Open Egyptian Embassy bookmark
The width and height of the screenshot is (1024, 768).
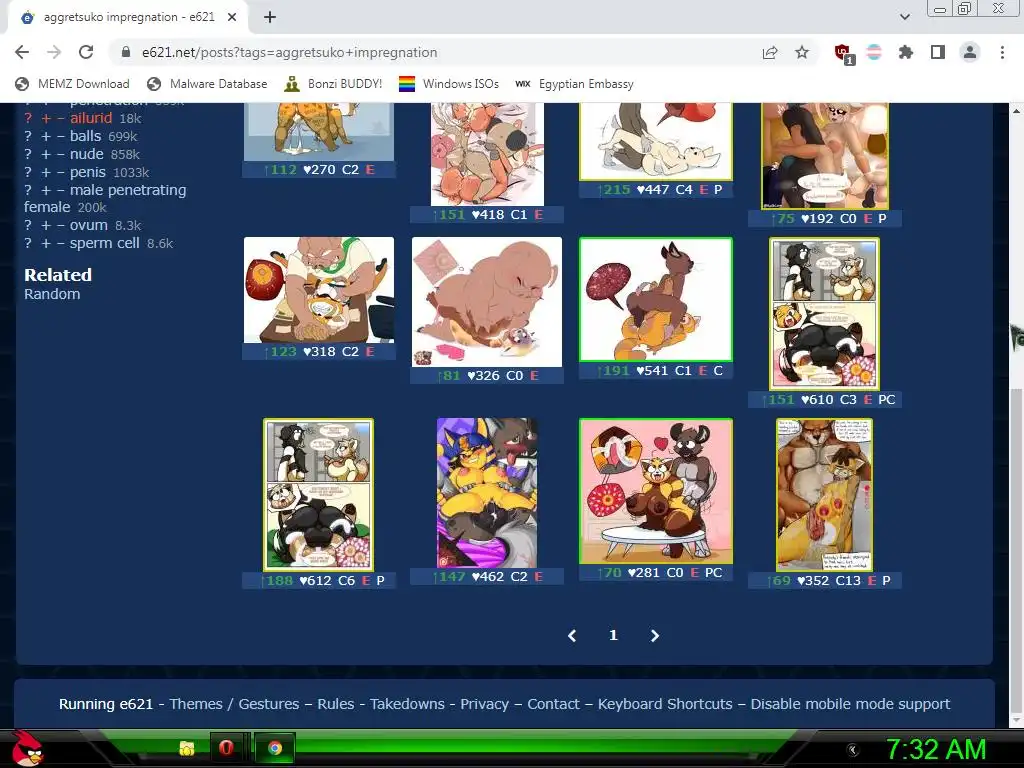coord(575,84)
